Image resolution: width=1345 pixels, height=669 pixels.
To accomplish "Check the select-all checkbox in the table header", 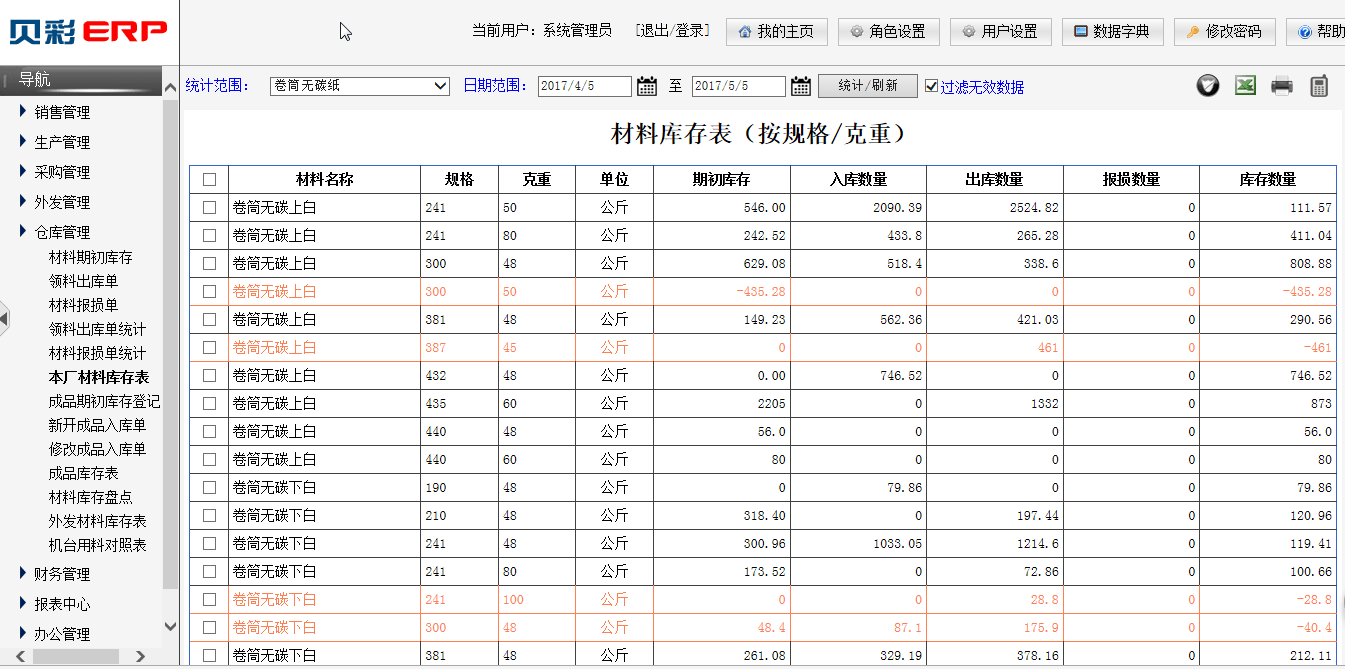I will 209,180.
